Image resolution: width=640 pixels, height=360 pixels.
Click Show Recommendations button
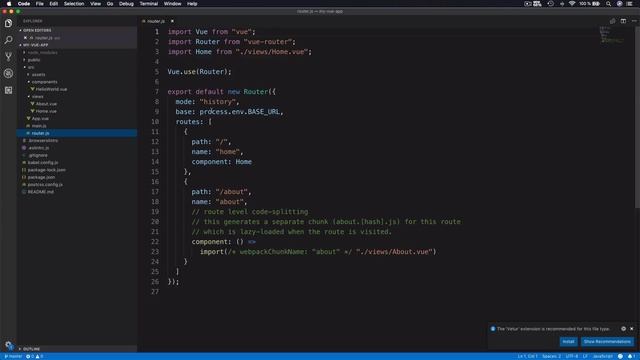(x=607, y=342)
